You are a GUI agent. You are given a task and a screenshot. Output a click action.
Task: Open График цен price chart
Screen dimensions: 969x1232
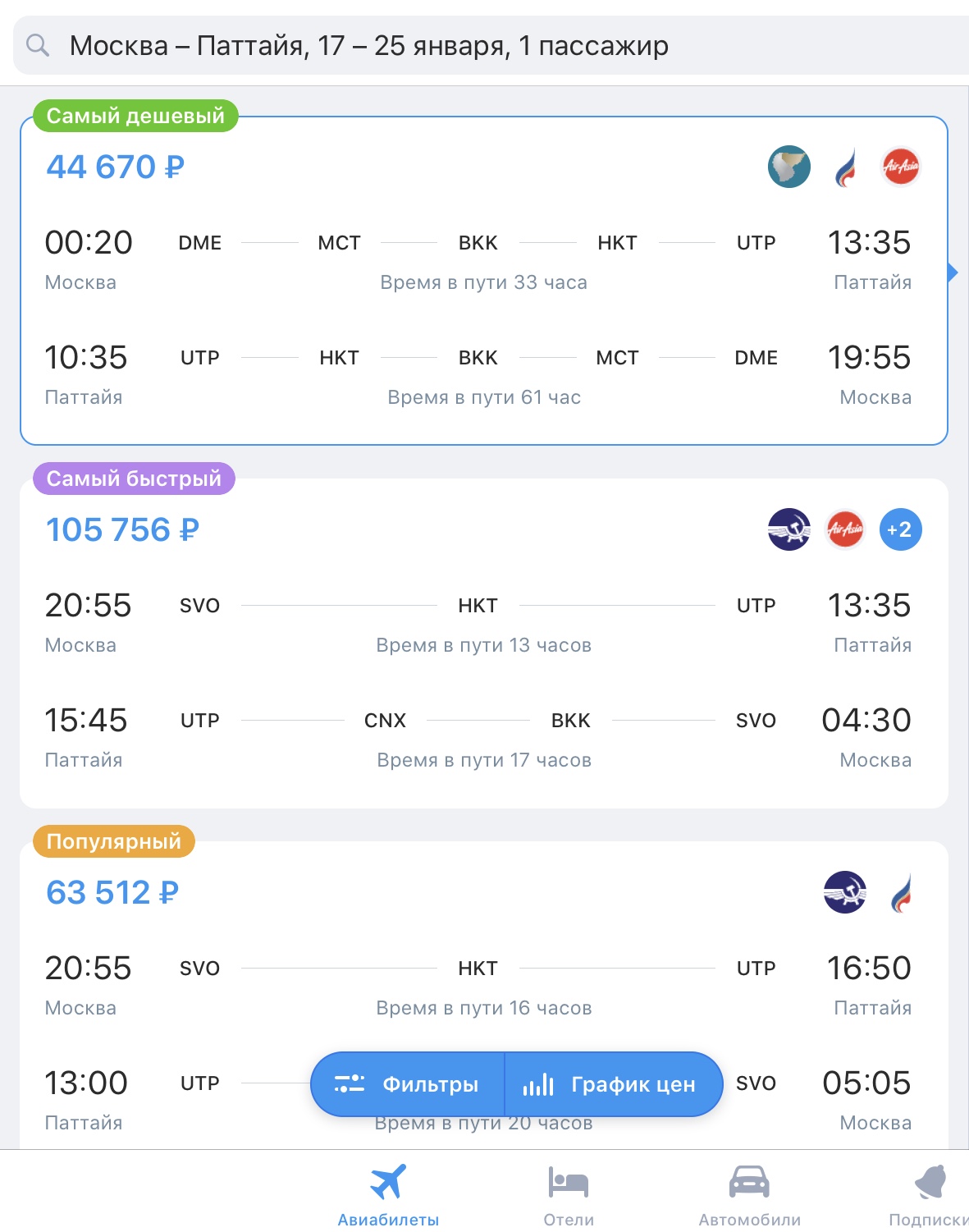[x=614, y=1084]
